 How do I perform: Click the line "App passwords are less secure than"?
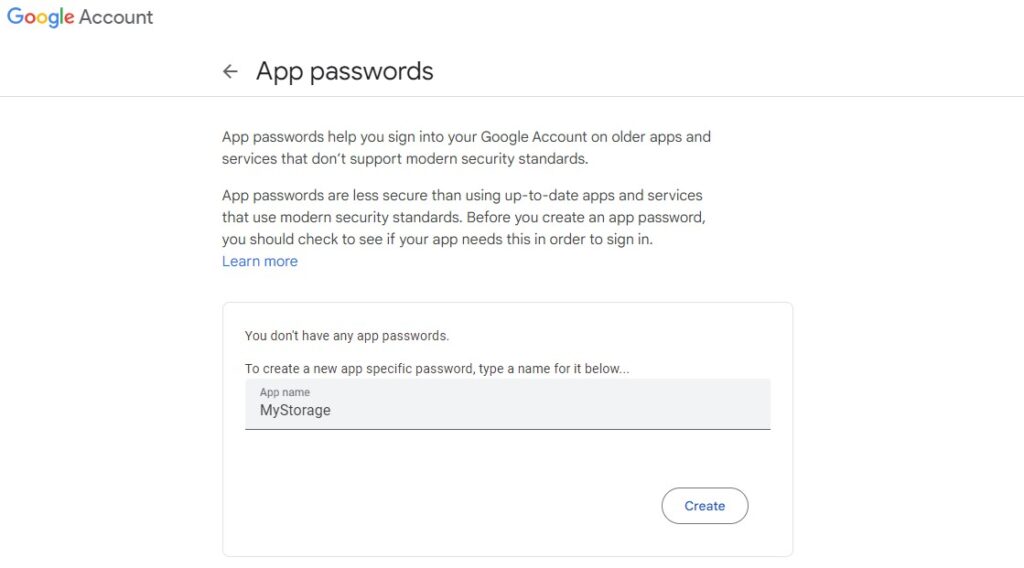[462, 195]
